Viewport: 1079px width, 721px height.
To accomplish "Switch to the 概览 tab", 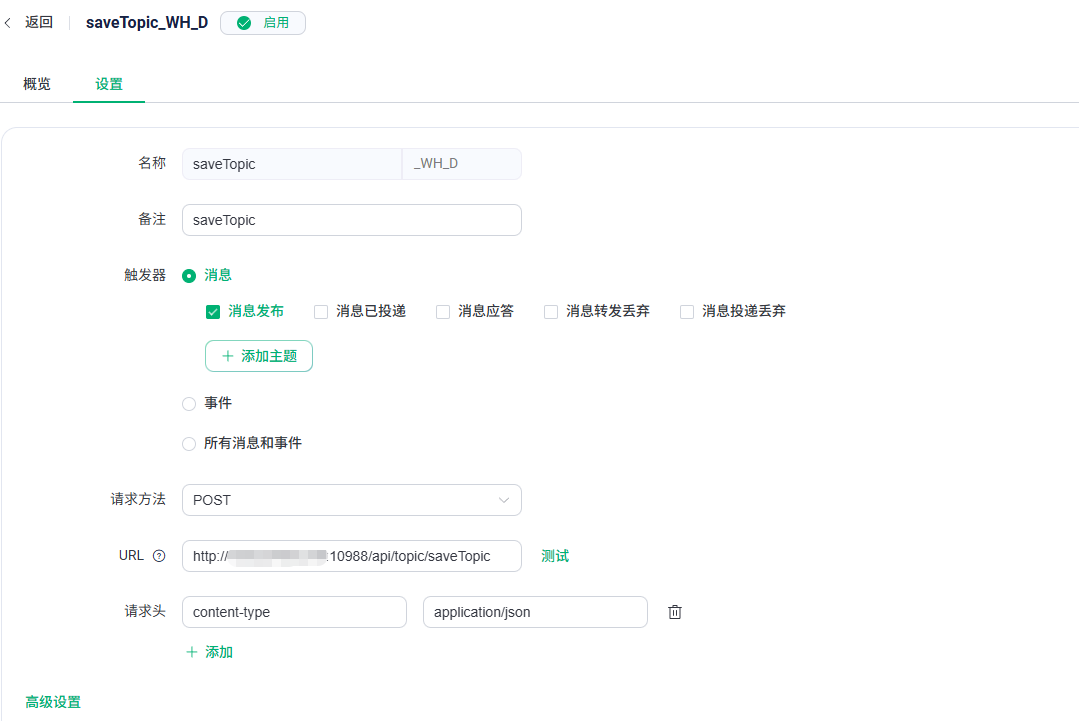I will 37,84.
